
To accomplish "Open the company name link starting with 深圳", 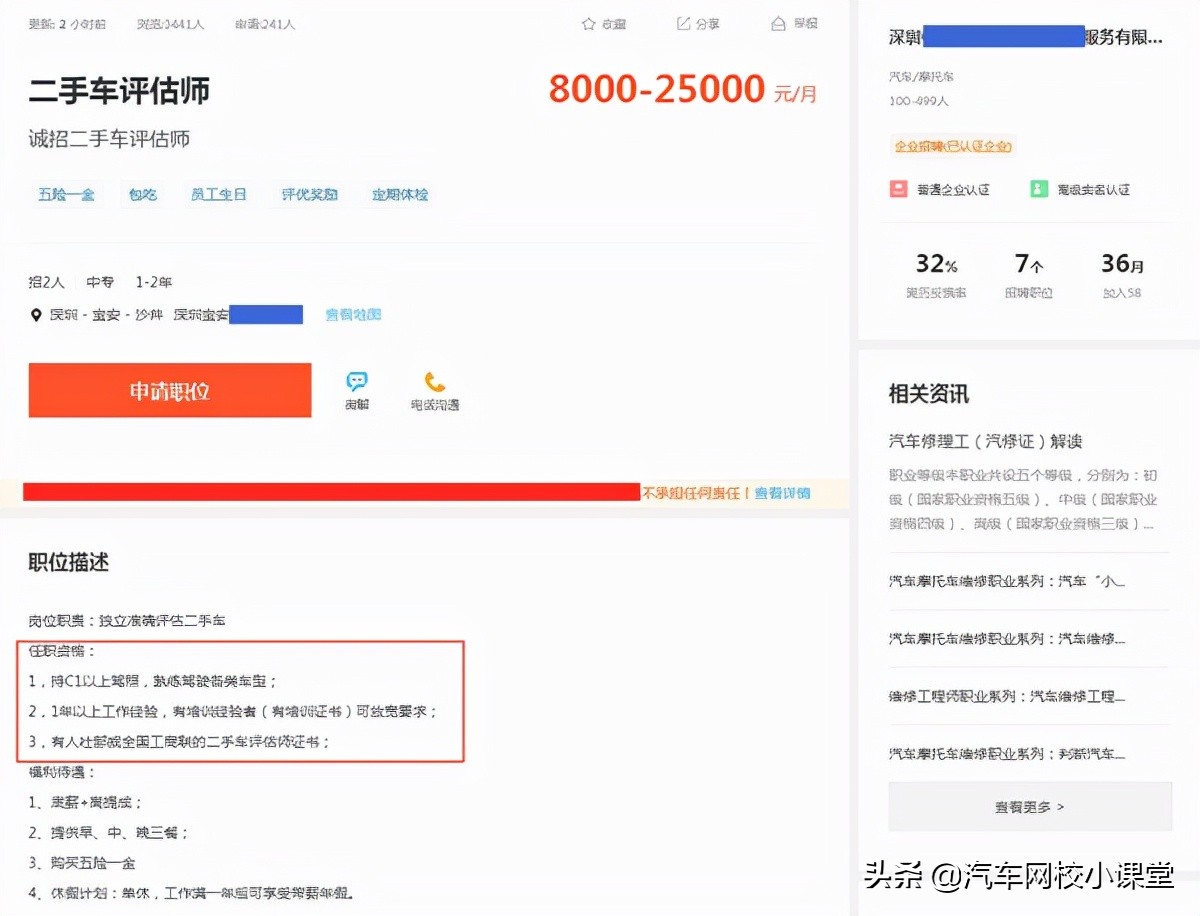I will 1026,38.
